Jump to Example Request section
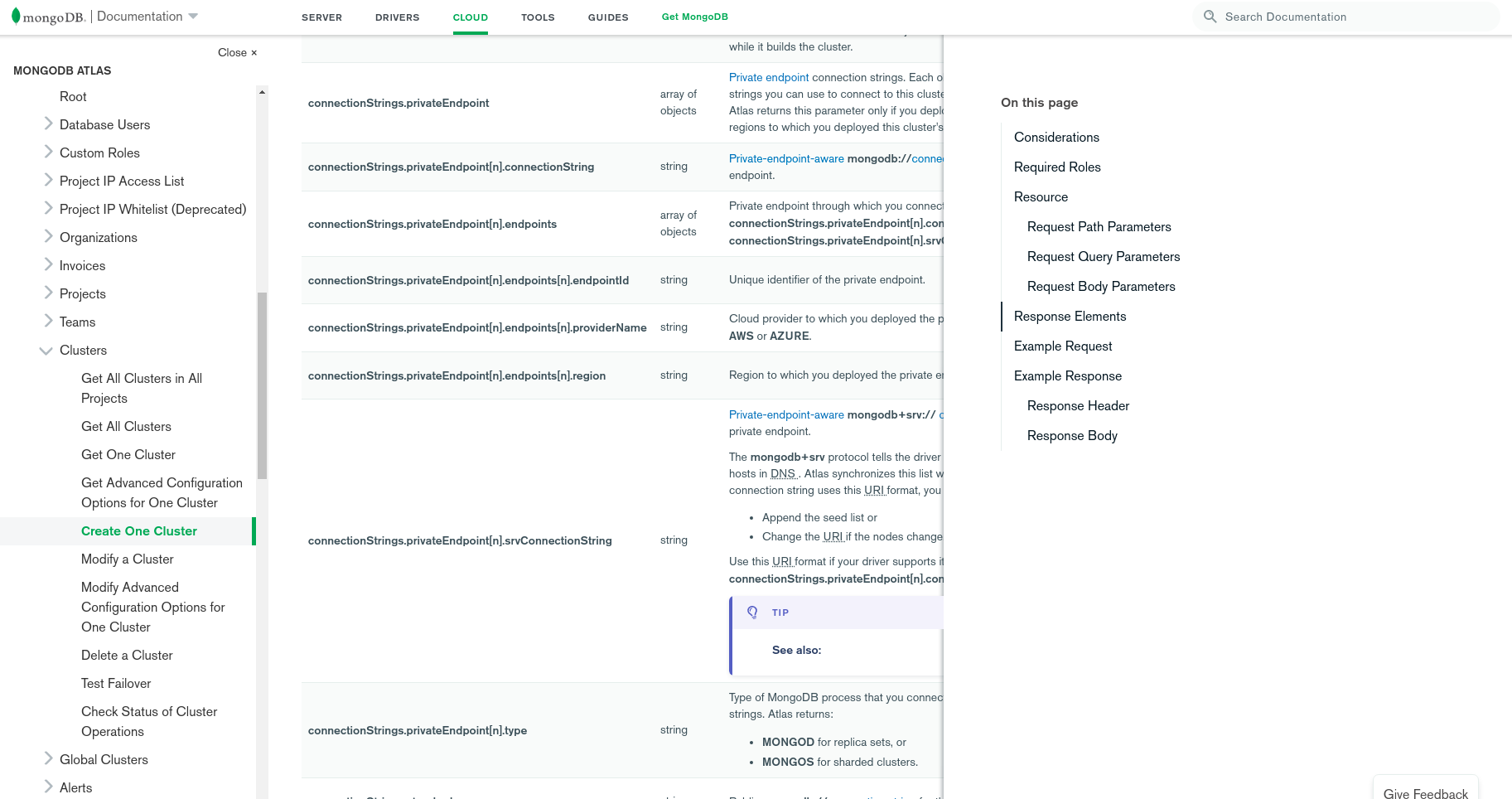This screenshot has height=799, width=1512. pos(1063,346)
